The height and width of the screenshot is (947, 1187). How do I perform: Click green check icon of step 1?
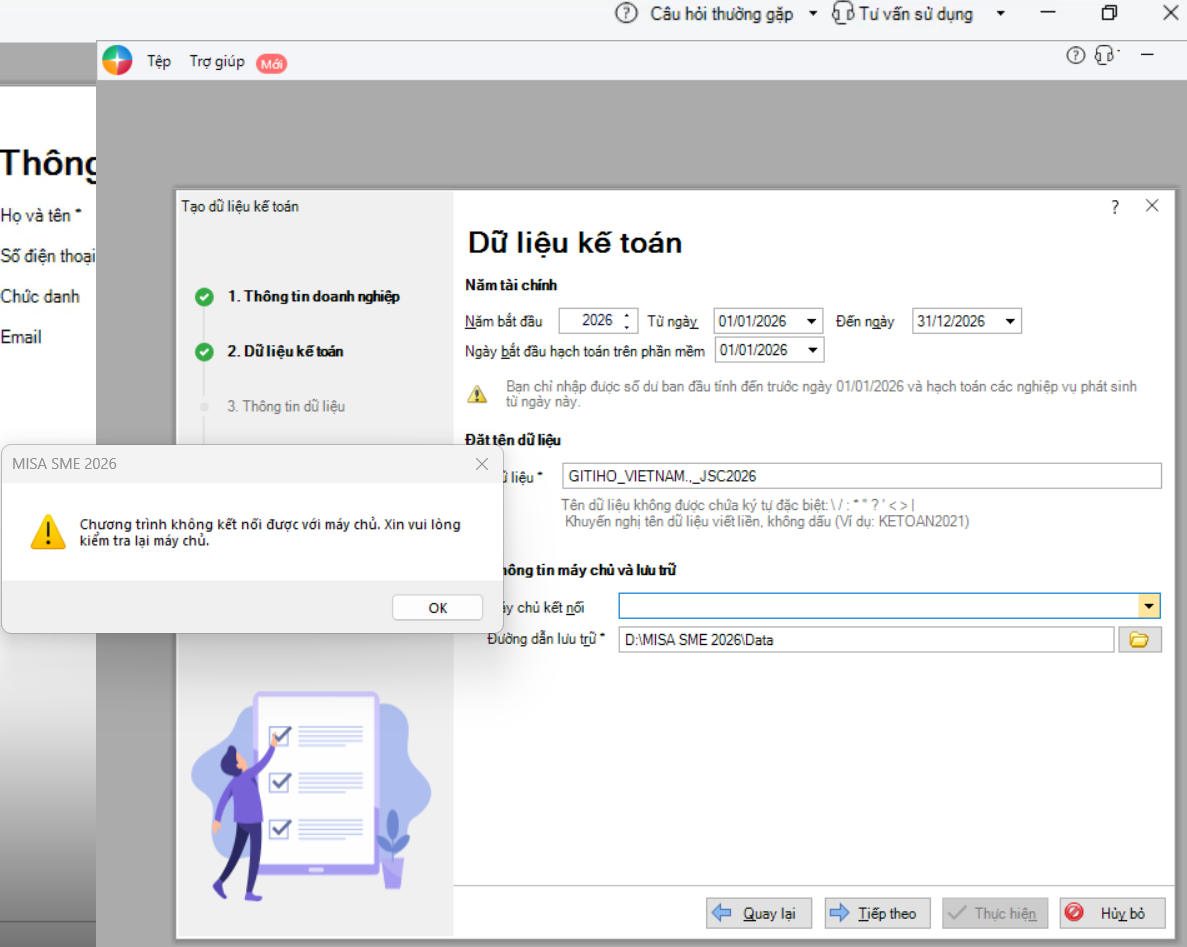click(204, 297)
